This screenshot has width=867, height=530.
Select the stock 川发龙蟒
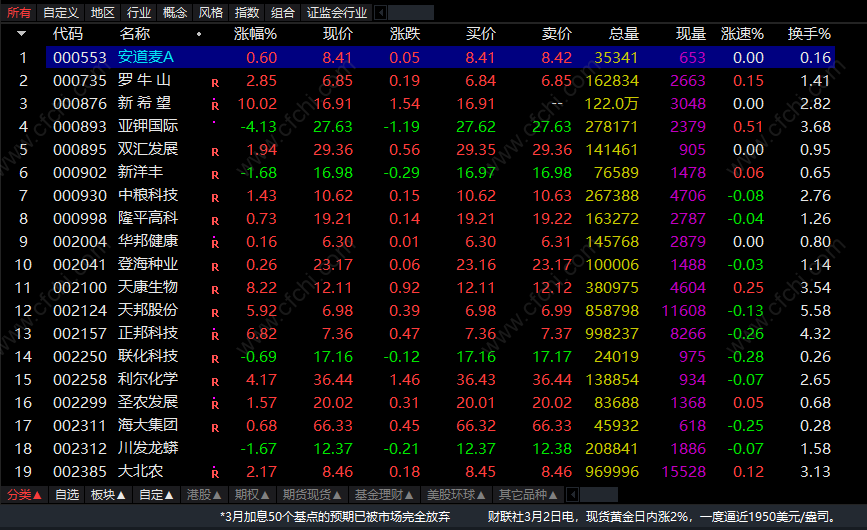point(148,448)
